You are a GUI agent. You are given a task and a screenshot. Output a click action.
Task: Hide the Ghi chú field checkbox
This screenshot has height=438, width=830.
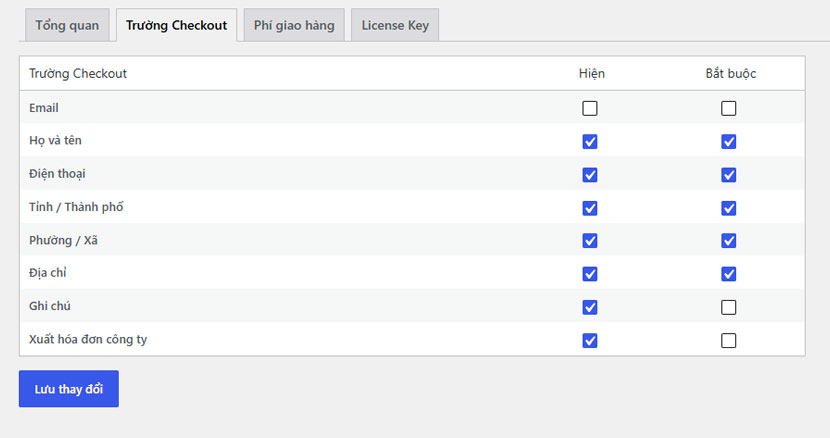click(x=590, y=307)
